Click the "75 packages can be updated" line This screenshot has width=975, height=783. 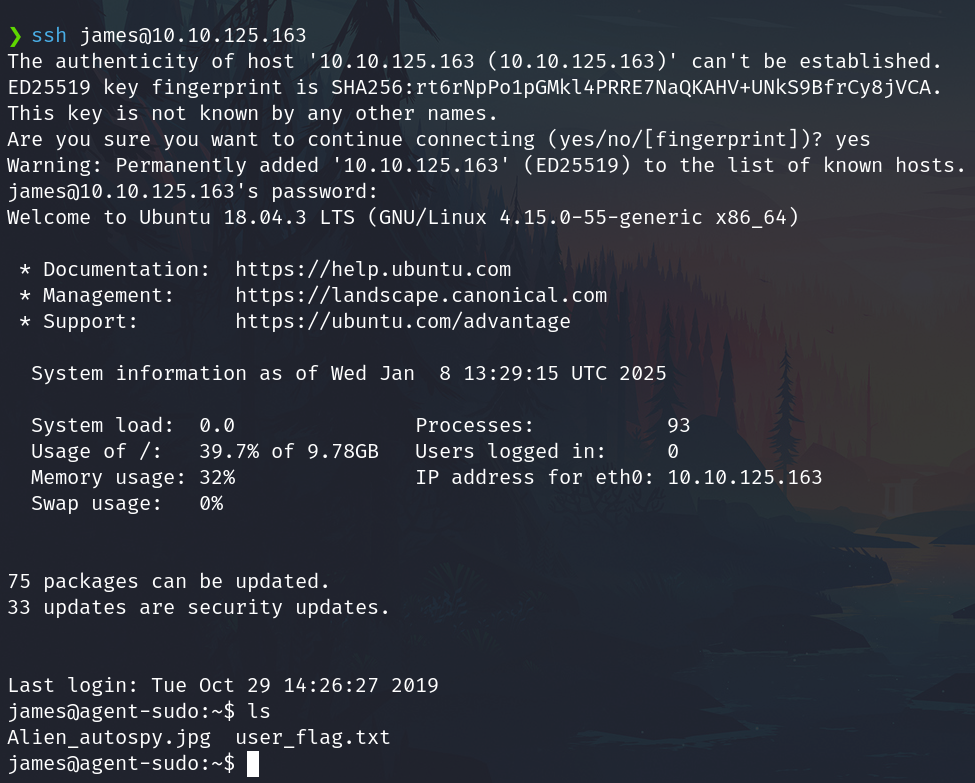point(168,582)
